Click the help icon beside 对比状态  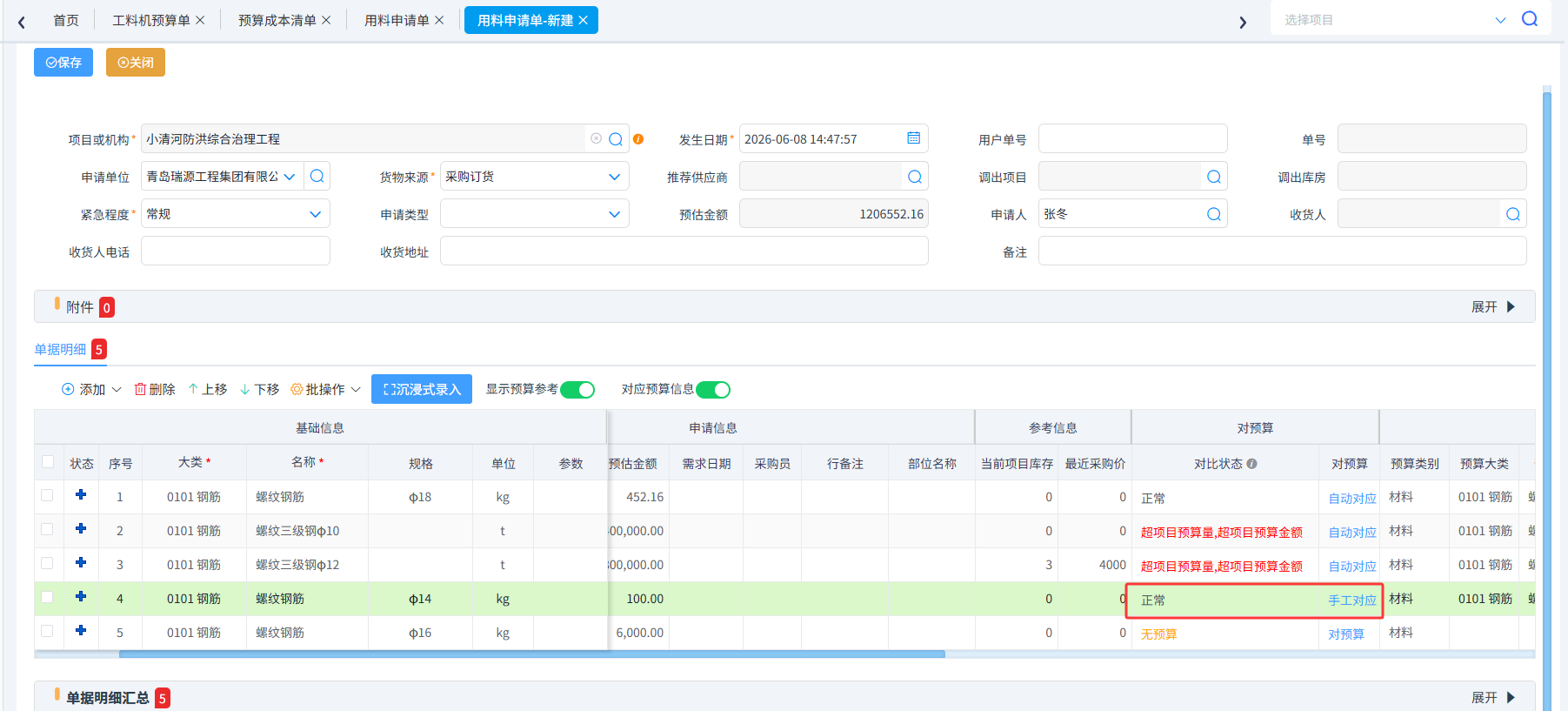pos(1251,464)
